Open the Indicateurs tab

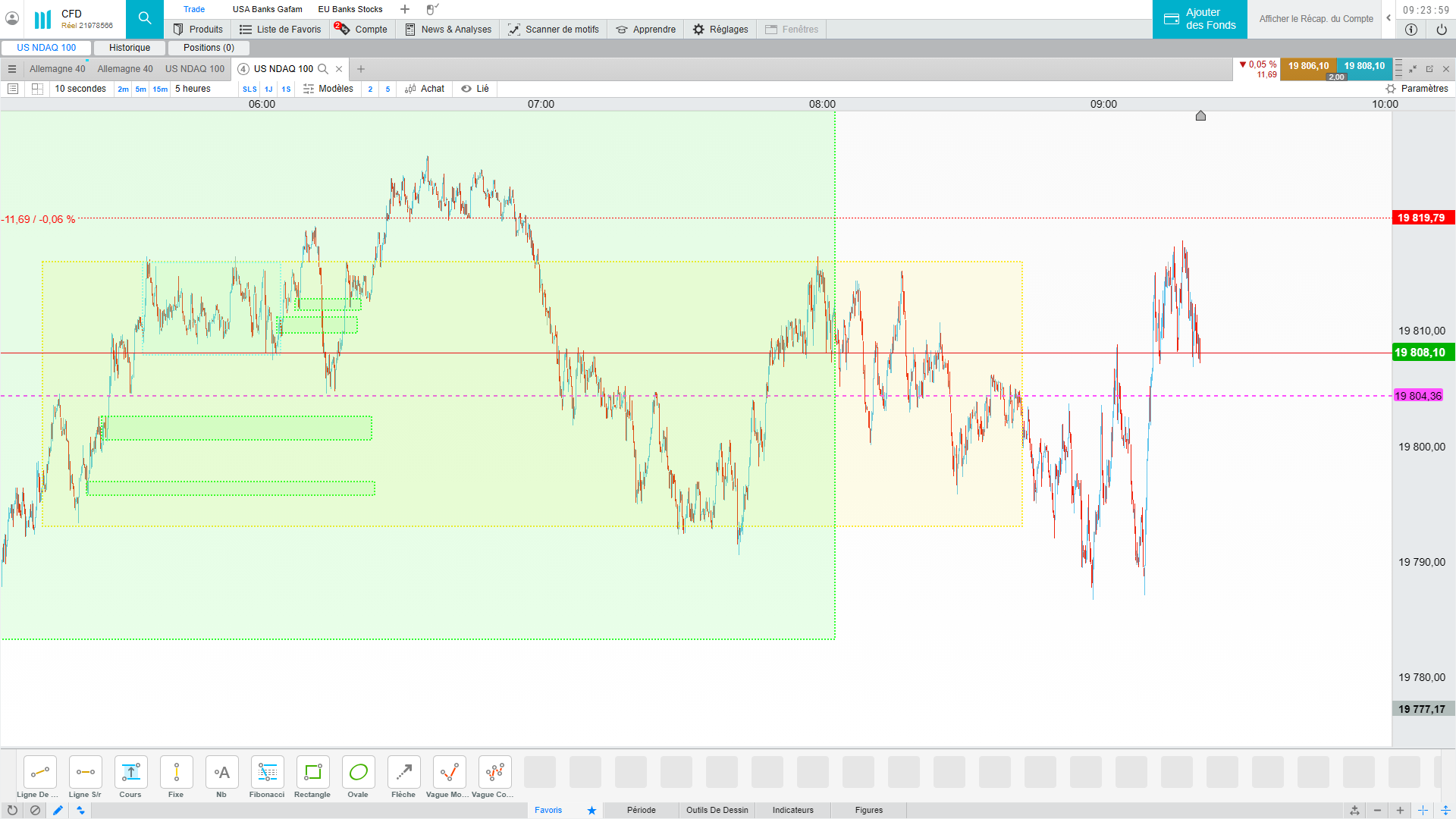[792, 810]
